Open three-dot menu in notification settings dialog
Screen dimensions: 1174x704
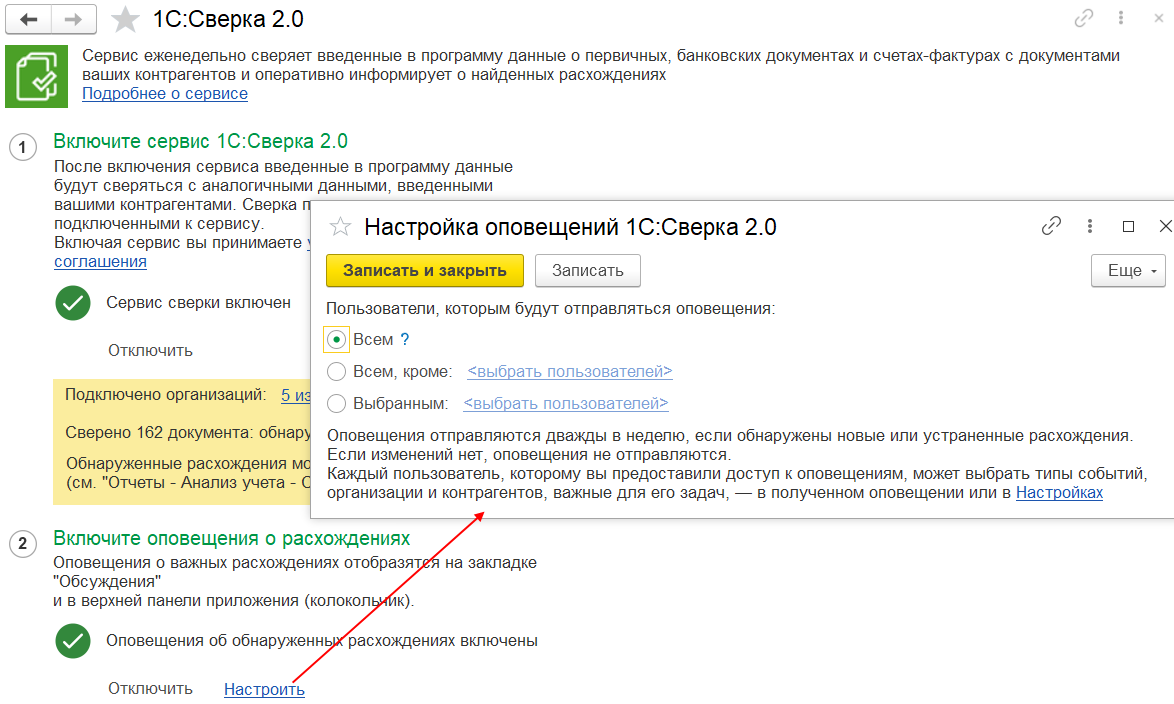[x=1090, y=225]
